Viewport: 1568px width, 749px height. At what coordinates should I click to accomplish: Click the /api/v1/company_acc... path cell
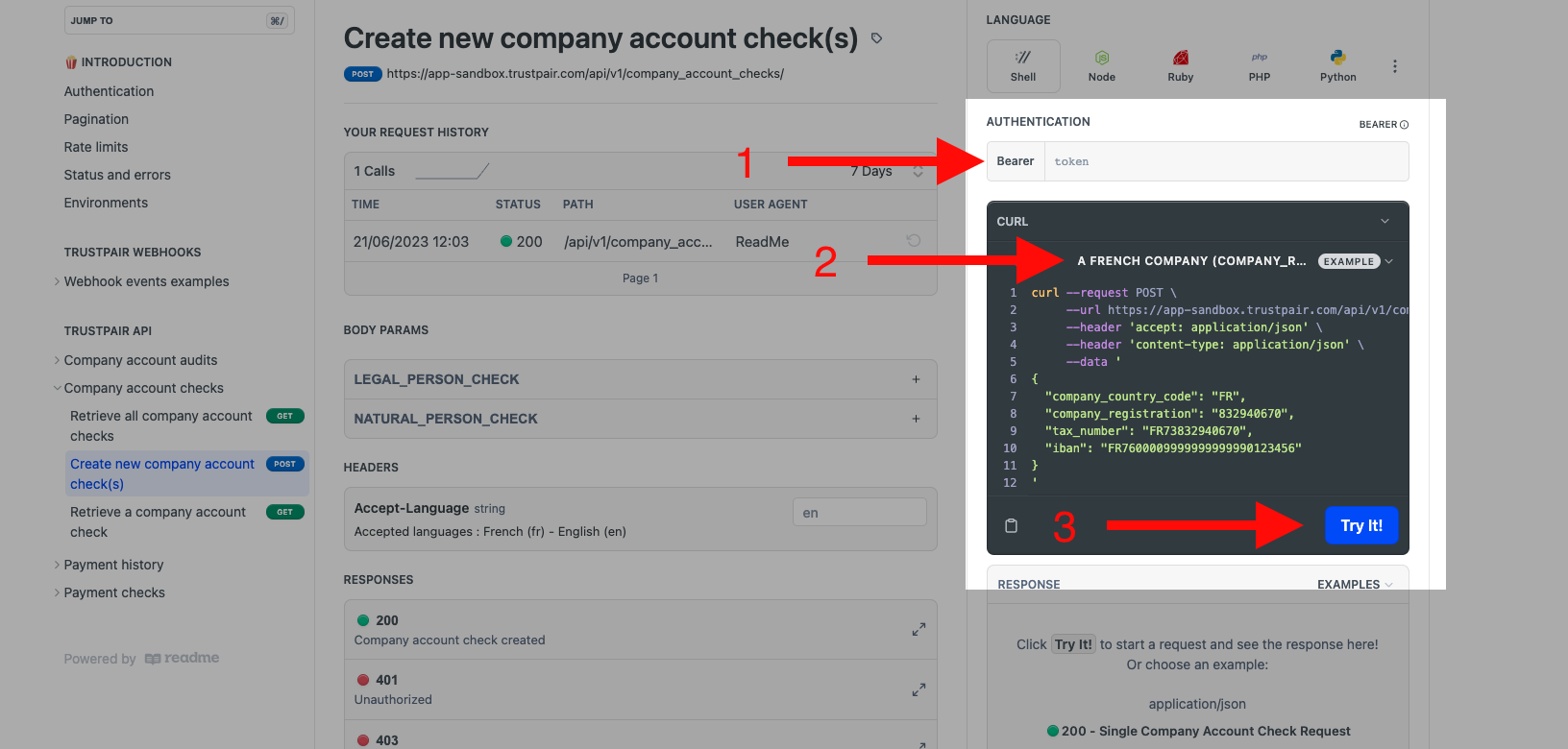point(638,242)
